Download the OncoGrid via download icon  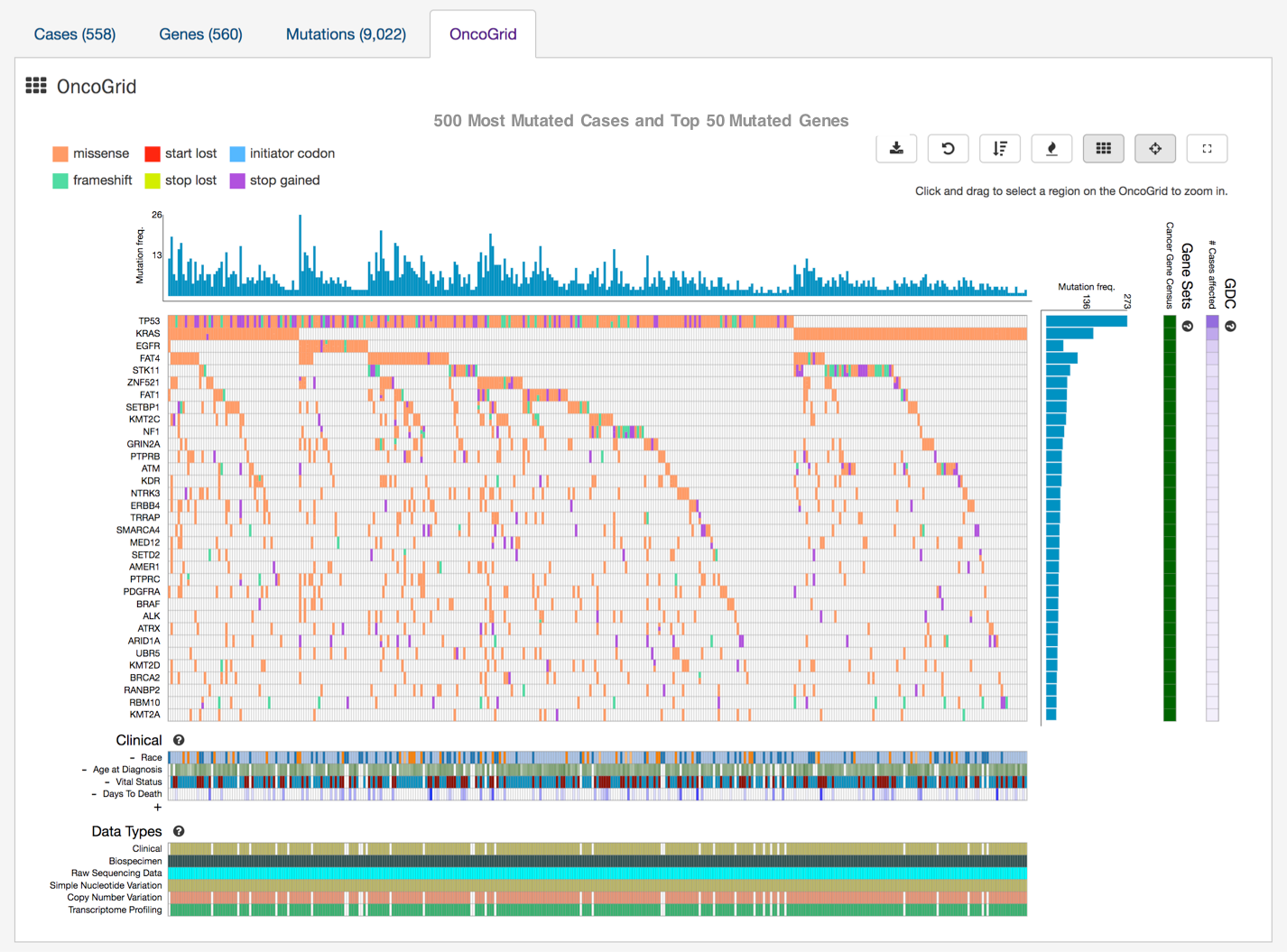(896, 149)
